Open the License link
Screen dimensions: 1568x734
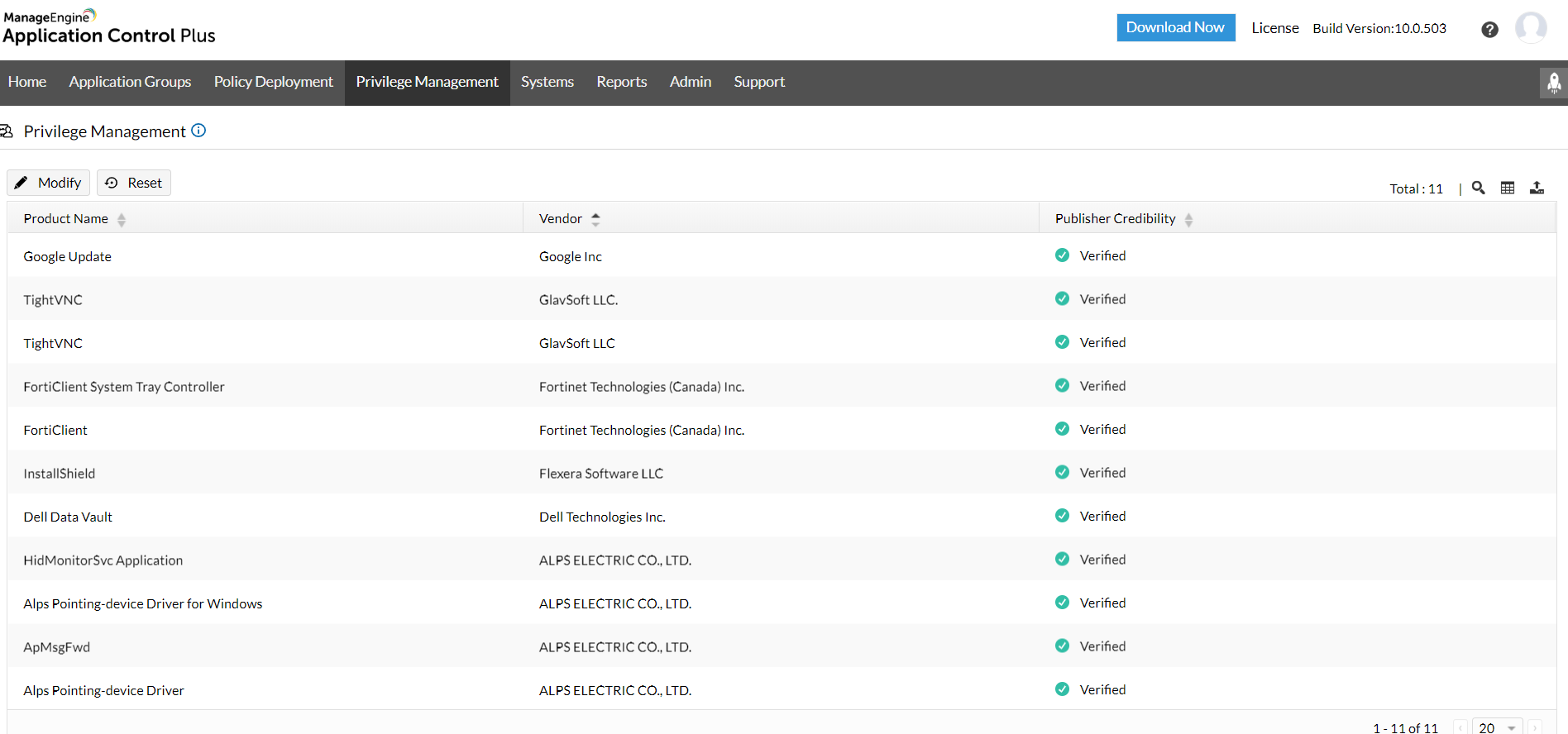click(x=1274, y=28)
